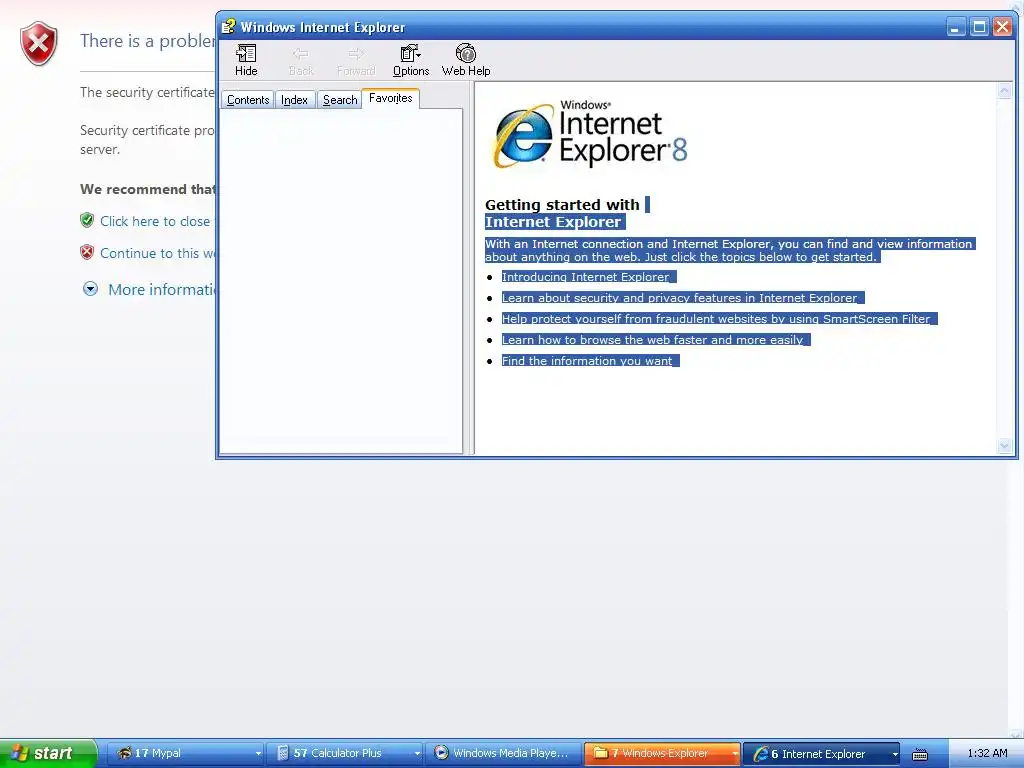Screen dimensions: 1024x768
Task: Click the 'We recommend that' text on background page
Action: pyautogui.click(x=147, y=189)
